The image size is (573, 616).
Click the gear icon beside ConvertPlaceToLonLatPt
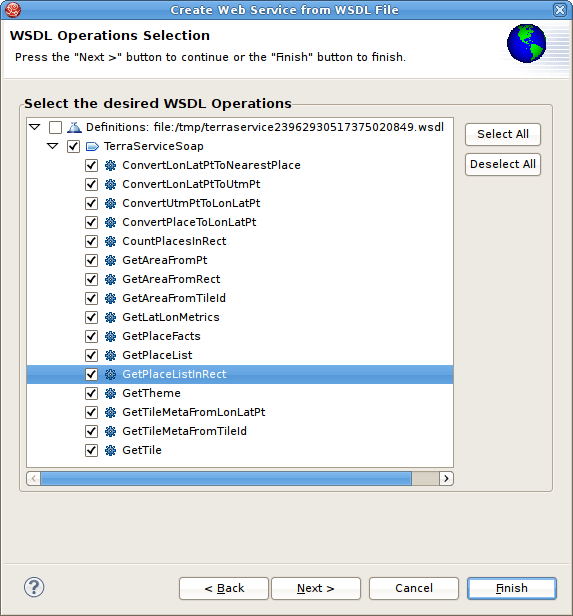110,222
